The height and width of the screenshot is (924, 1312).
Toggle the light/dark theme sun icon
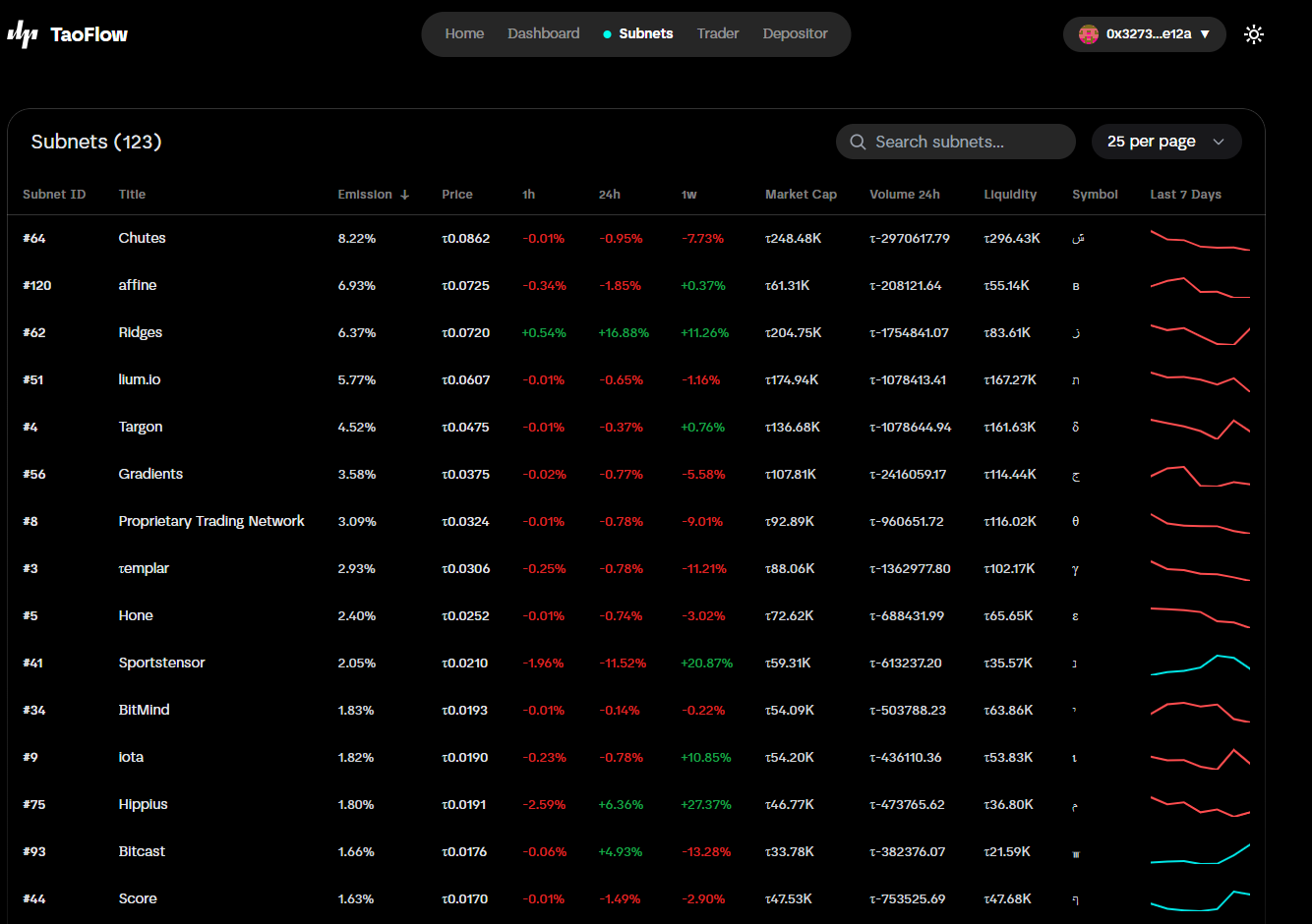pos(1253,34)
